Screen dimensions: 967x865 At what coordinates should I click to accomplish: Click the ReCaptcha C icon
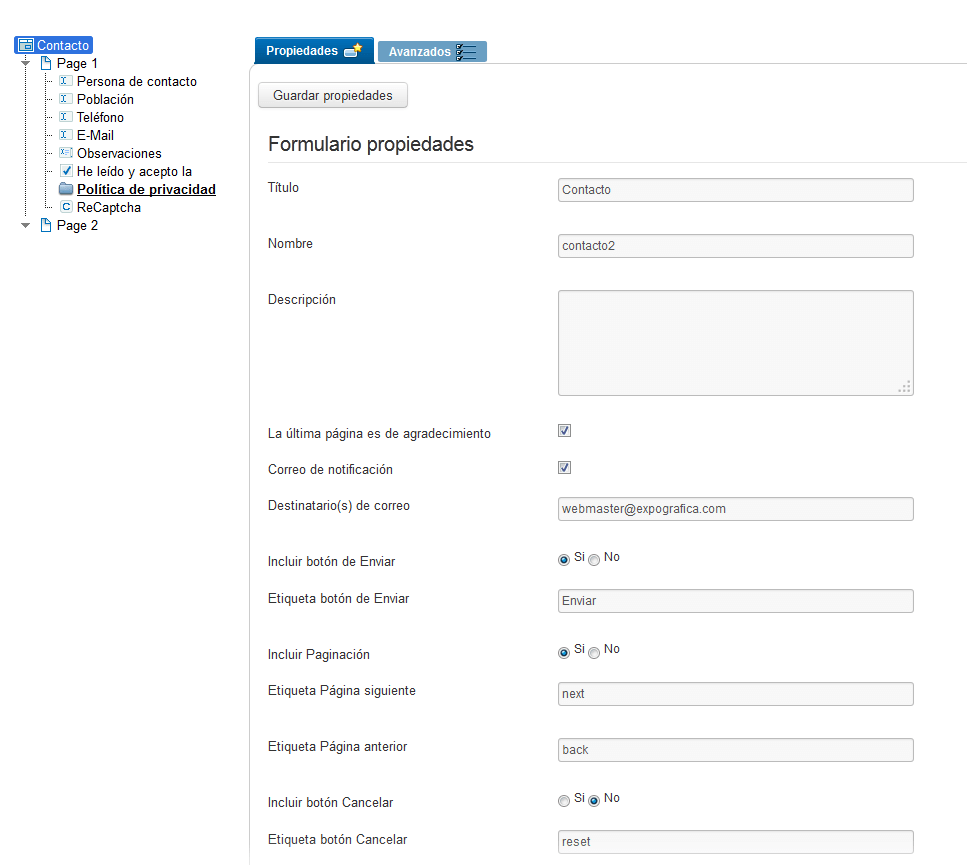66,207
